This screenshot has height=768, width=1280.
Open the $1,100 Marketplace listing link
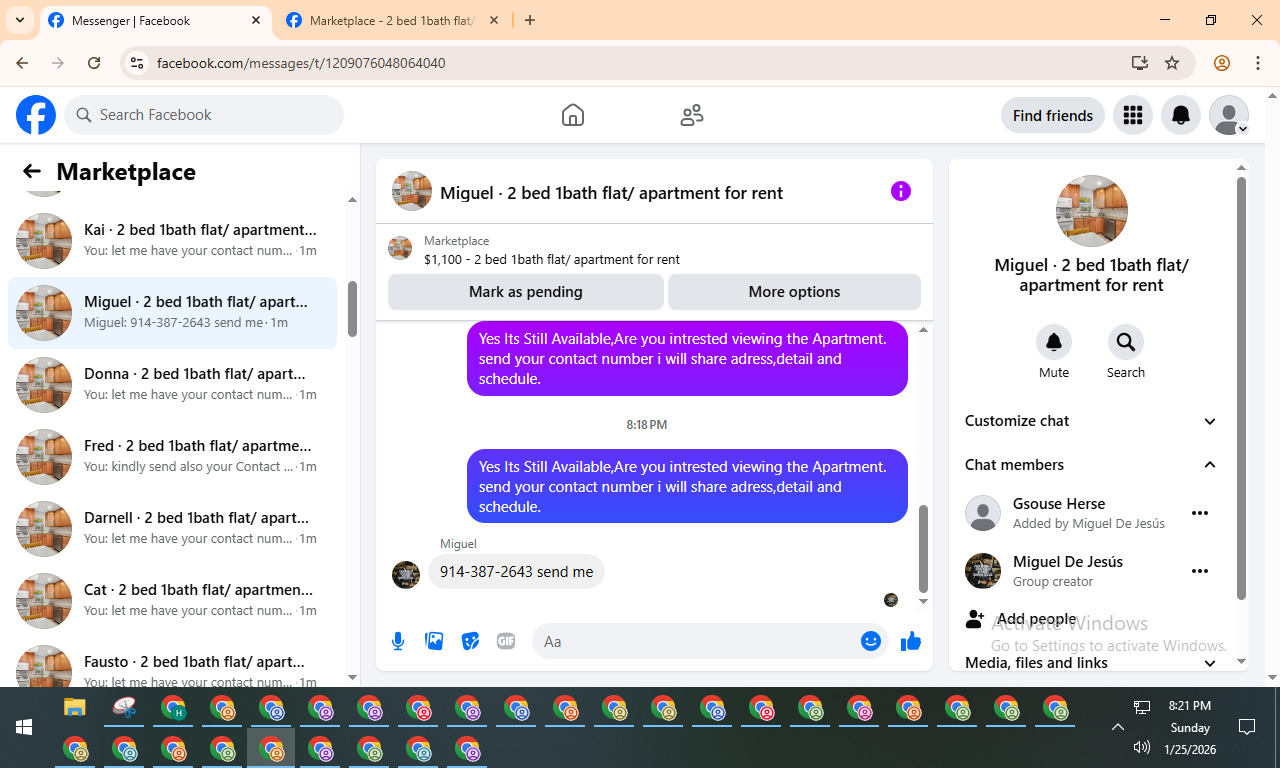pyautogui.click(x=552, y=259)
